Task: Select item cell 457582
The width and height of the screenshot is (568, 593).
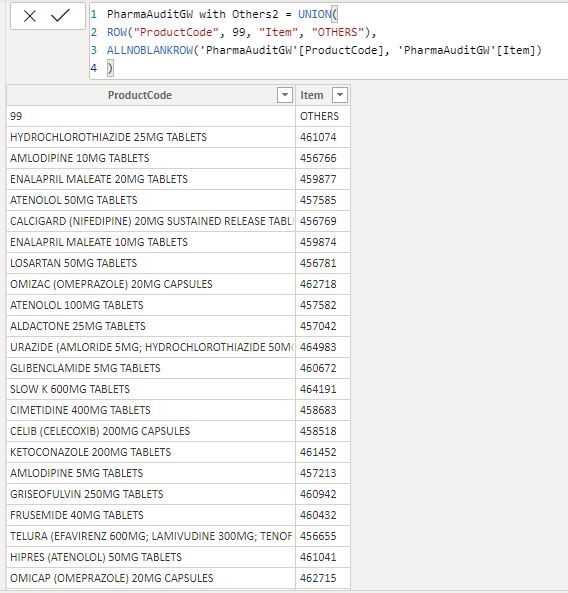Action: tap(323, 305)
